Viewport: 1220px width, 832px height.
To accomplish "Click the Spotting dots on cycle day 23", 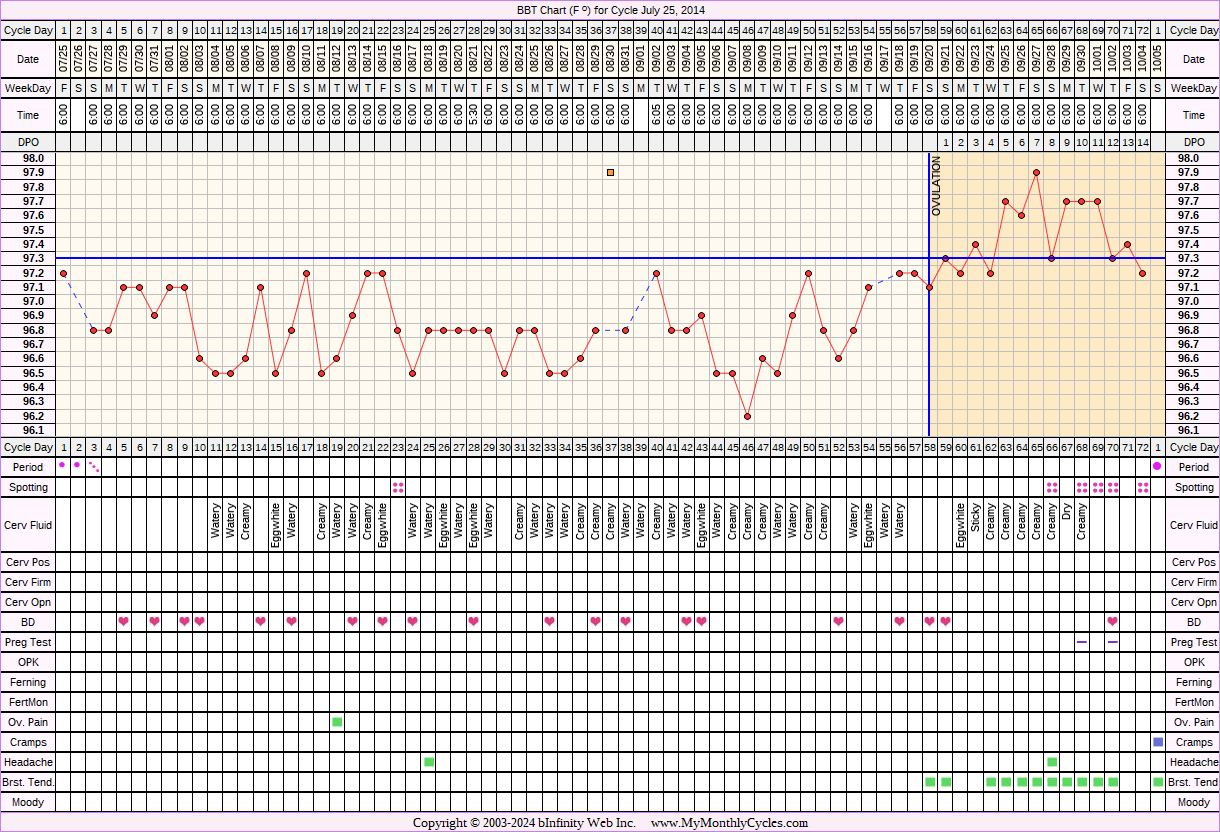I will 398,487.
